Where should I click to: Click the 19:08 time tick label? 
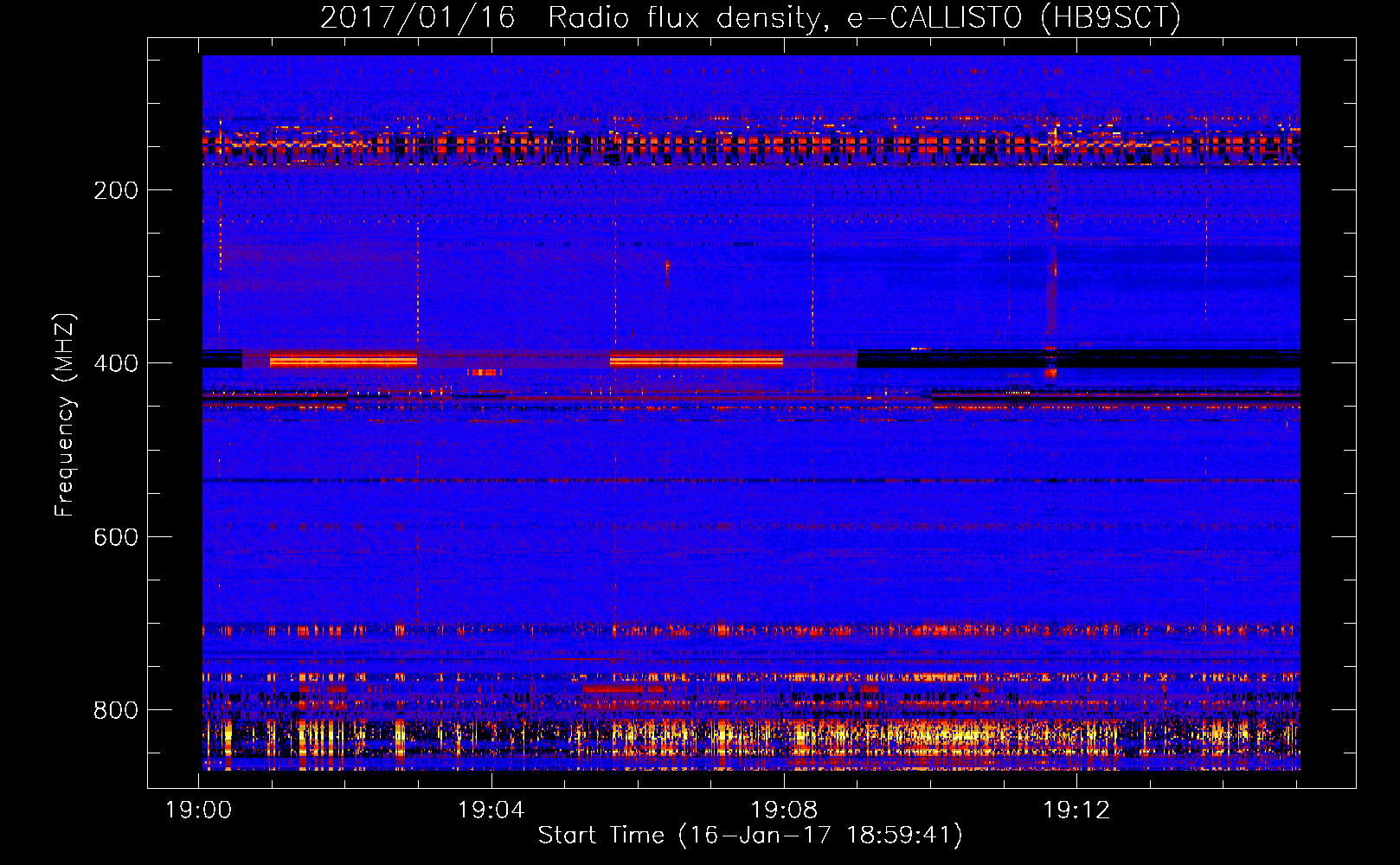pyautogui.click(x=784, y=811)
